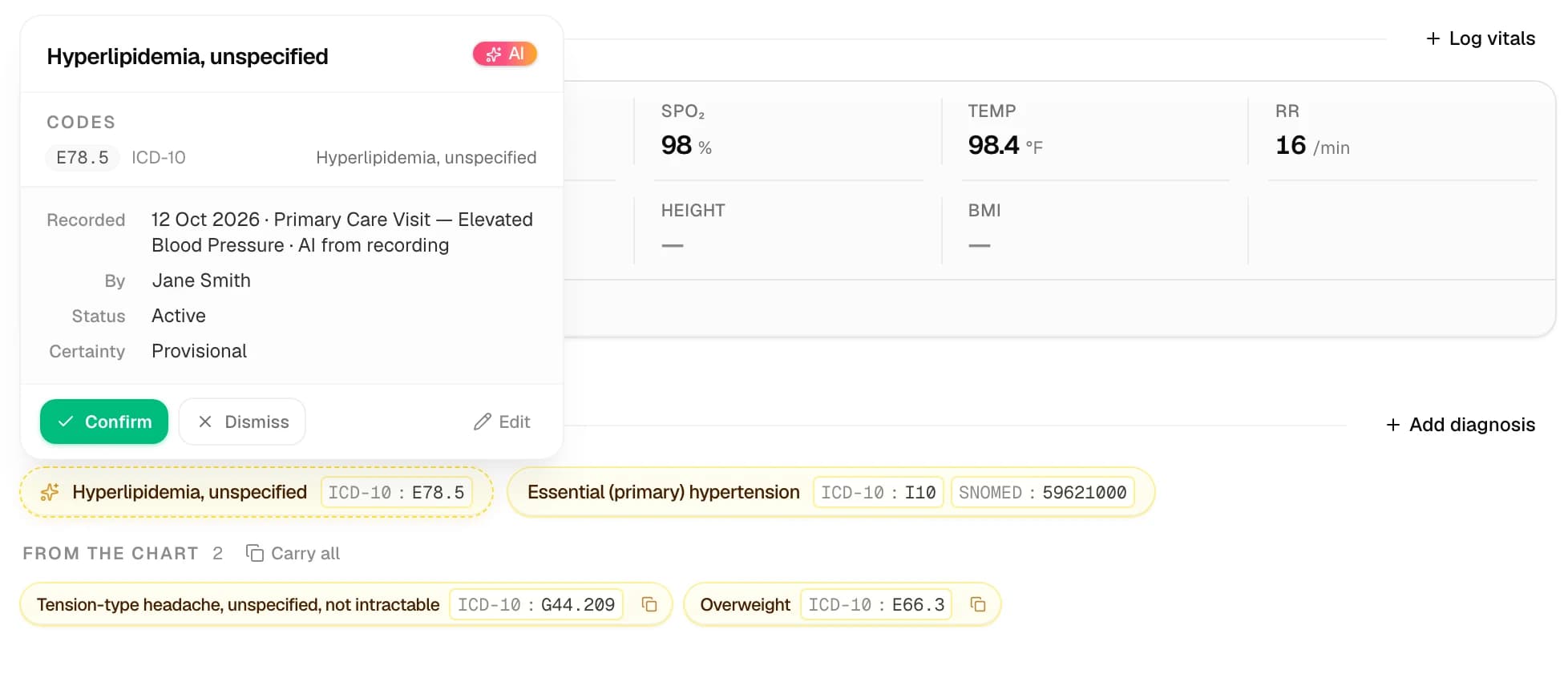The width and height of the screenshot is (1568, 686).
Task: Click the ICD-10 : G44.209 code tag
Action: tap(536, 604)
